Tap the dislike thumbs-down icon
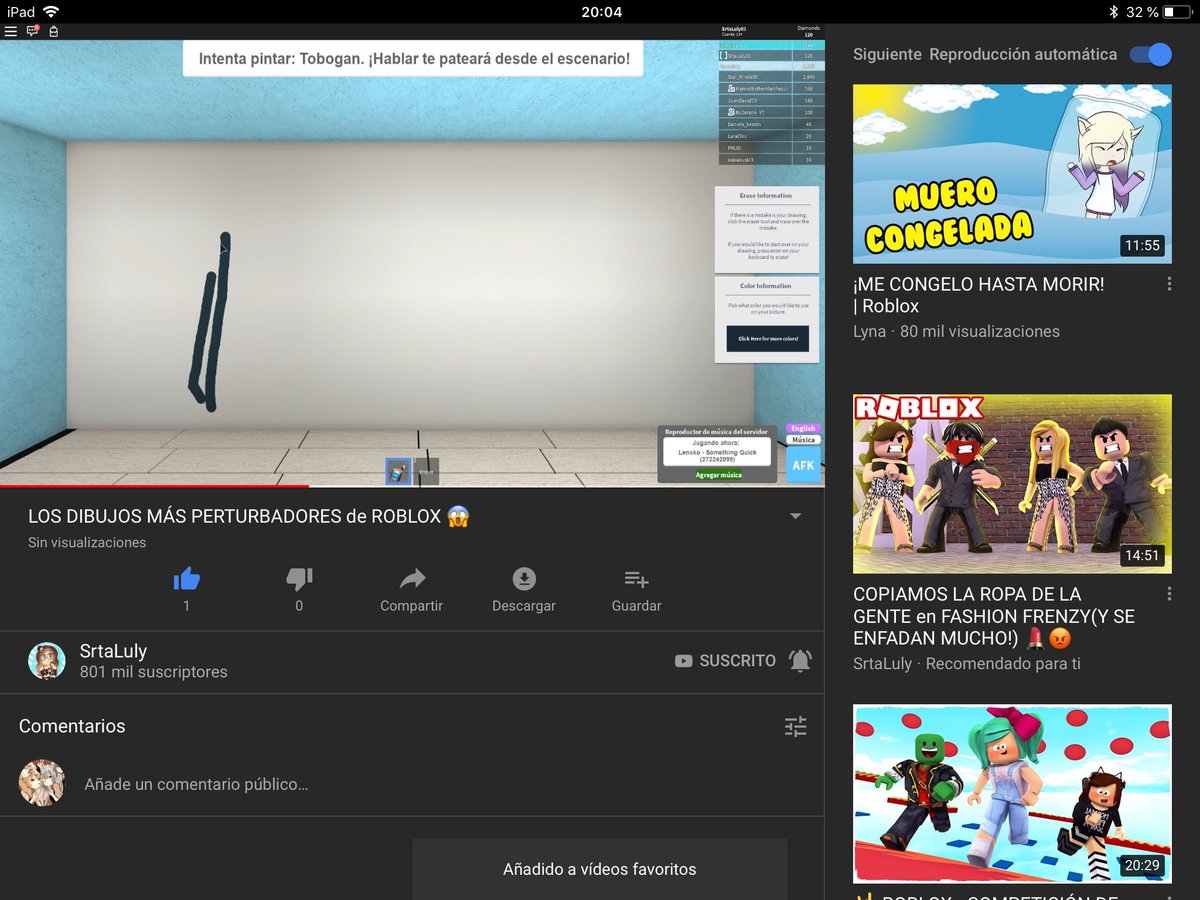The image size is (1200, 900). (x=299, y=579)
